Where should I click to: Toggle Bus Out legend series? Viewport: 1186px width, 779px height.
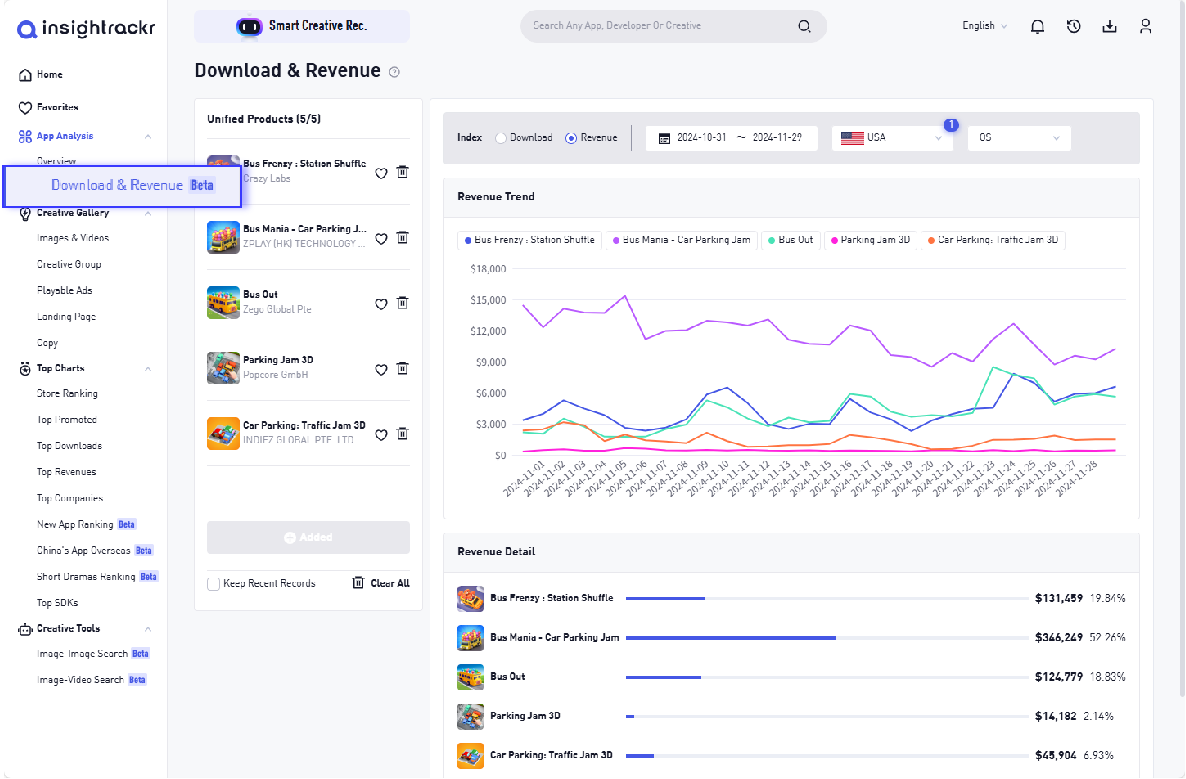point(790,241)
